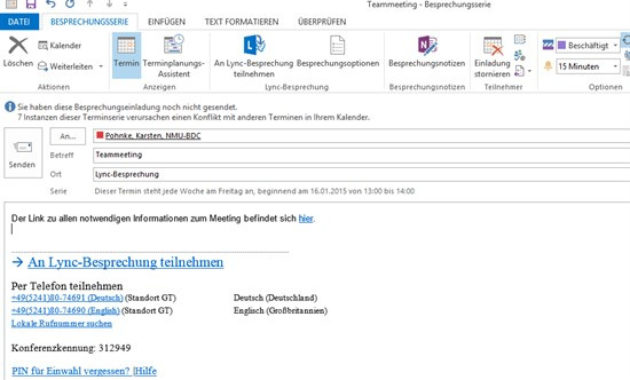
Task: Click the Serie recurrence description text
Action: pos(254,191)
